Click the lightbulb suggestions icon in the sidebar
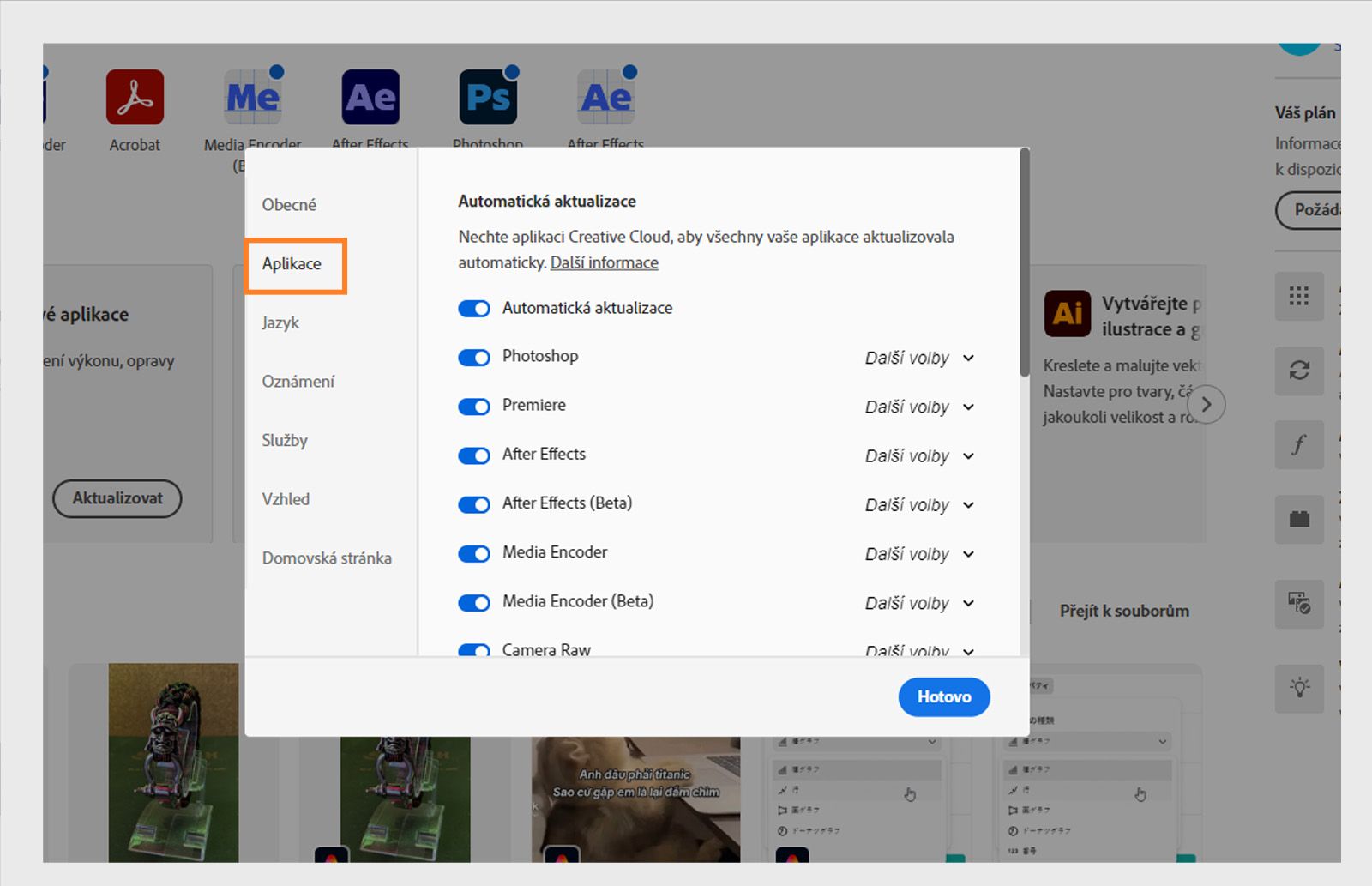This screenshot has width=1372, height=886. (1299, 689)
